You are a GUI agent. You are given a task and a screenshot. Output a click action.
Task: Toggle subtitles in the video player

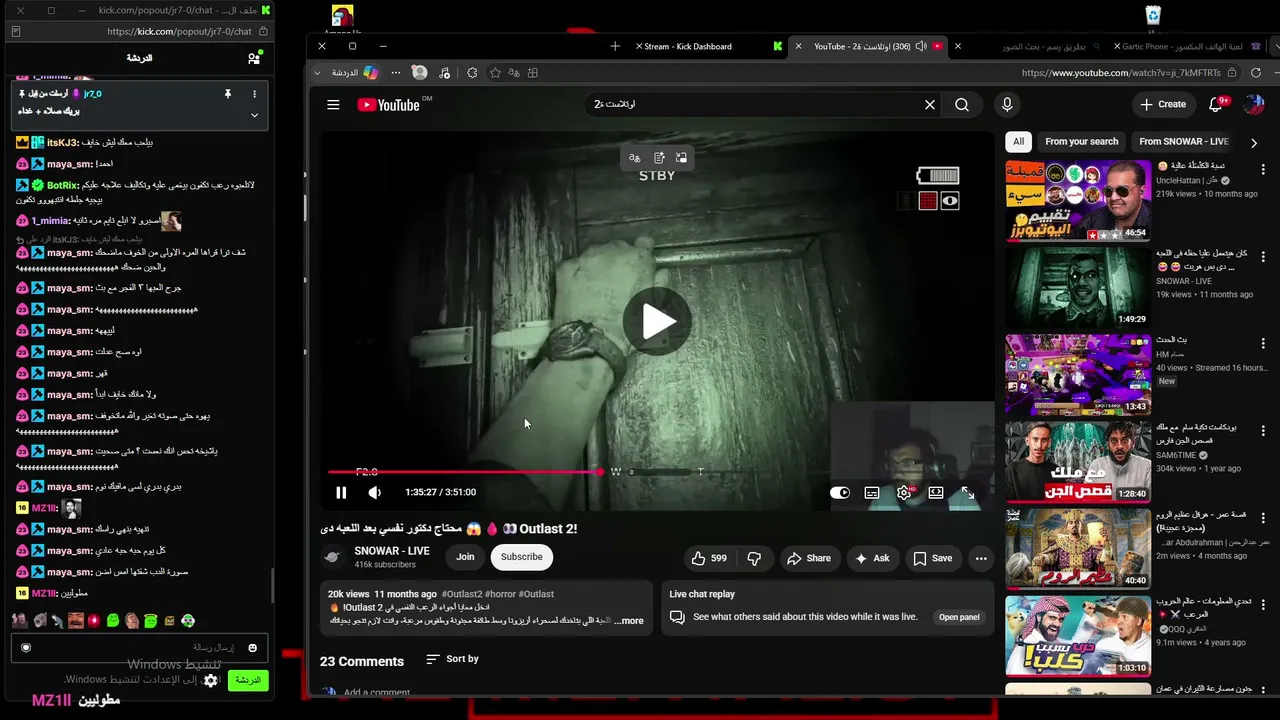872,492
